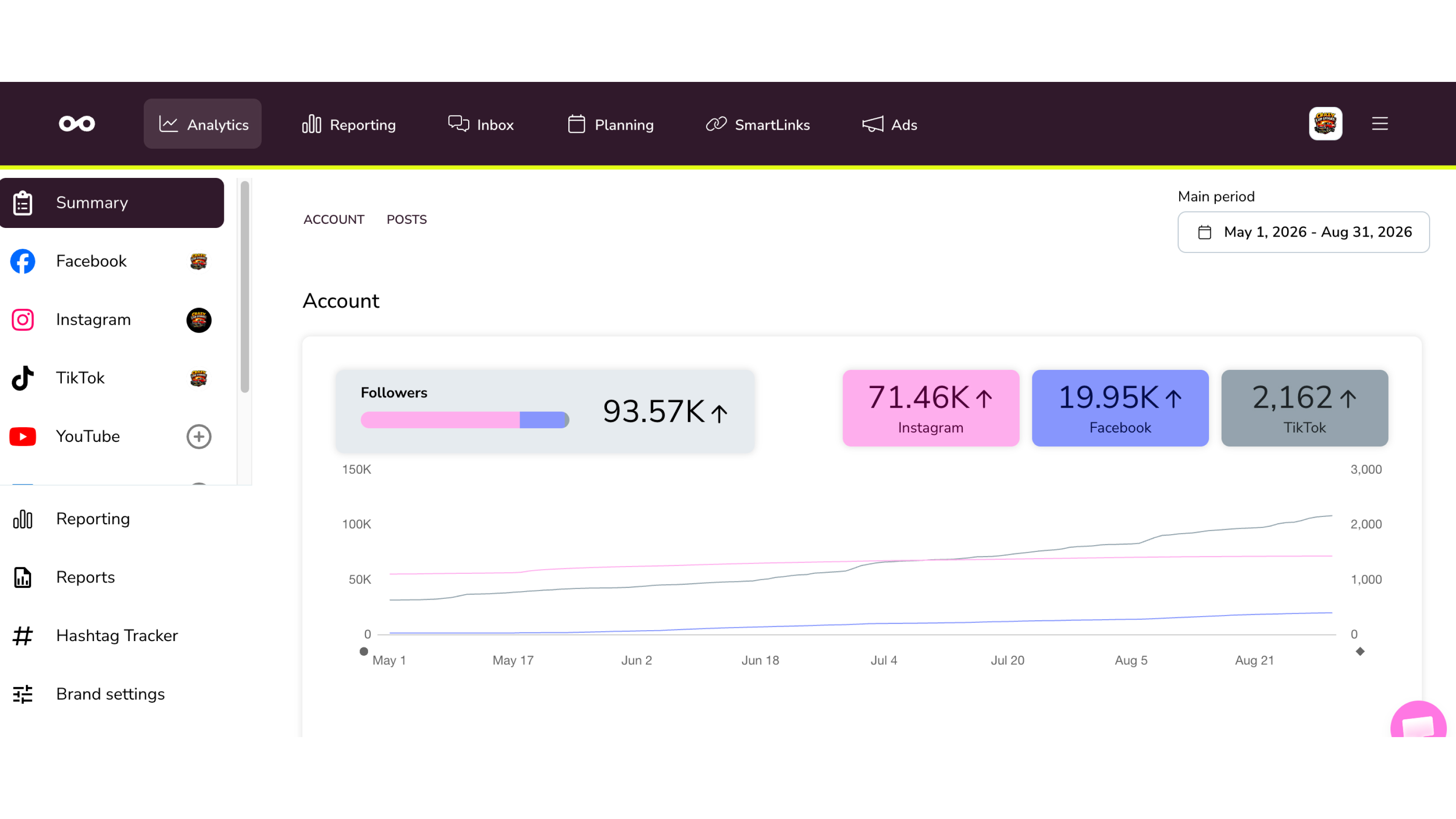Open the Main period date picker
1456x819 pixels.
[x=1304, y=232]
